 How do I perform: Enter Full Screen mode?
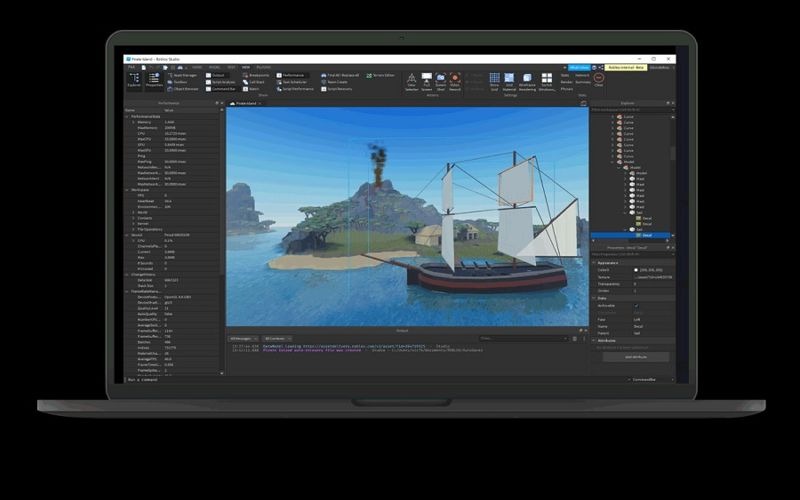427,82
